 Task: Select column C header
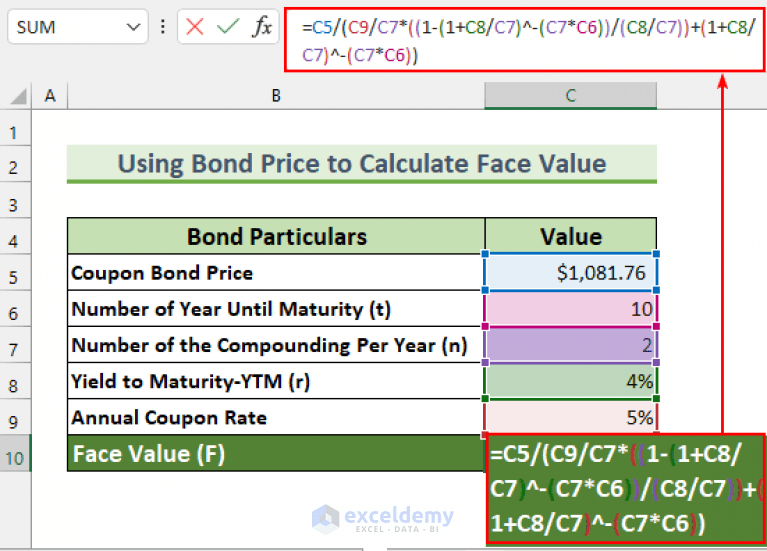pyautogui.click(x=571, y=95)
